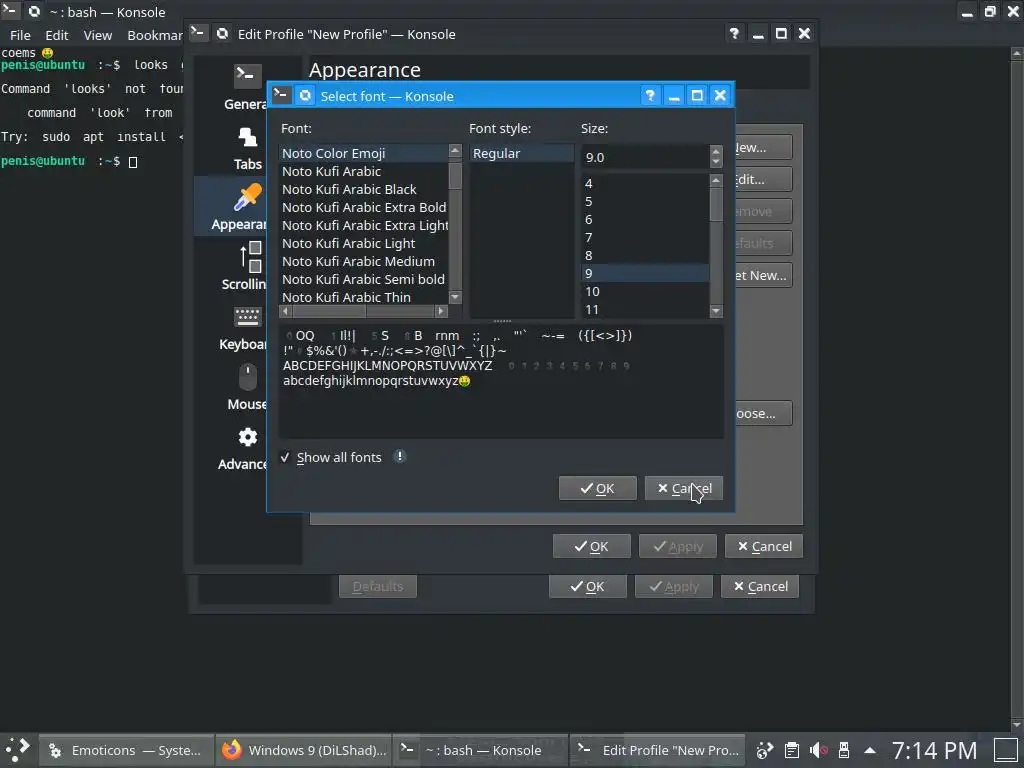Image resolution: width=1024 pixels, height=768 pixels.
Task: Click the vertical scrollbar handle of font list
Action: tap(455, 176)
